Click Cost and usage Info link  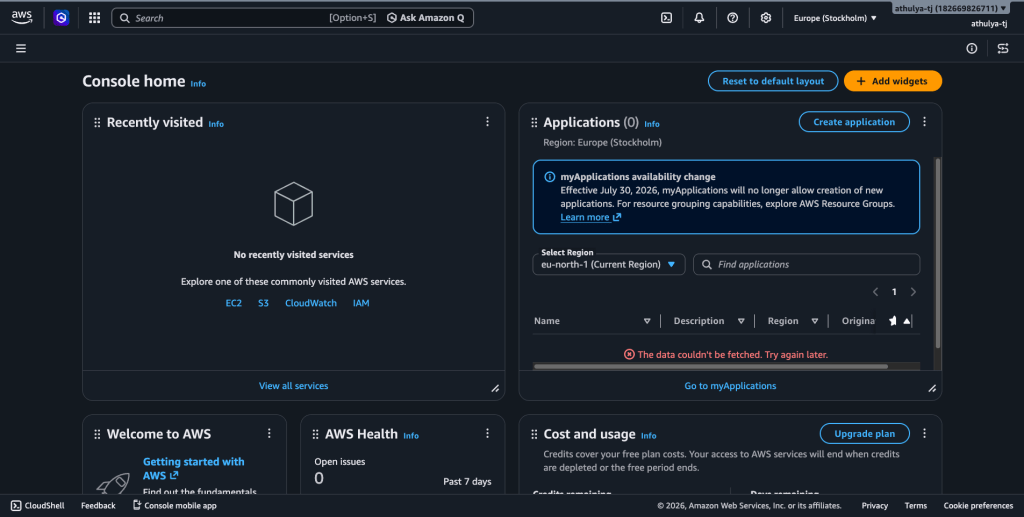pyautogui.click(x=648, y=435)
